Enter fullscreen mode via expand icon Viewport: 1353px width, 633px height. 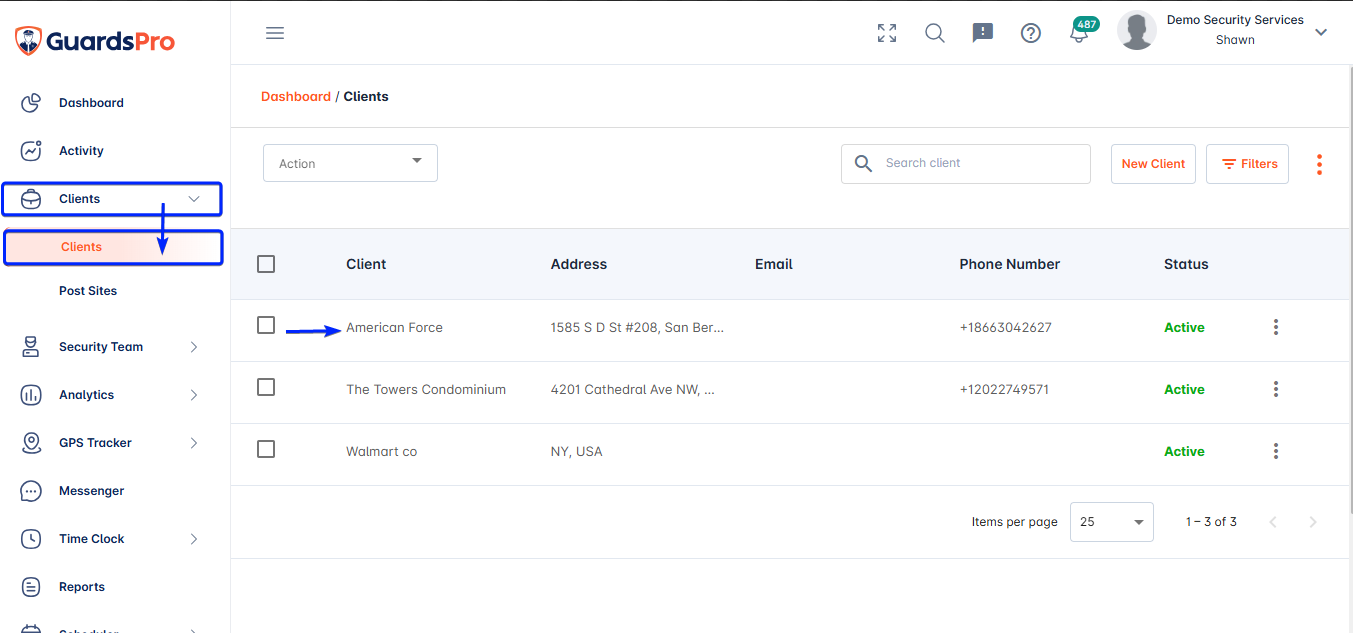pyautogui.click(x=887, y=33)
